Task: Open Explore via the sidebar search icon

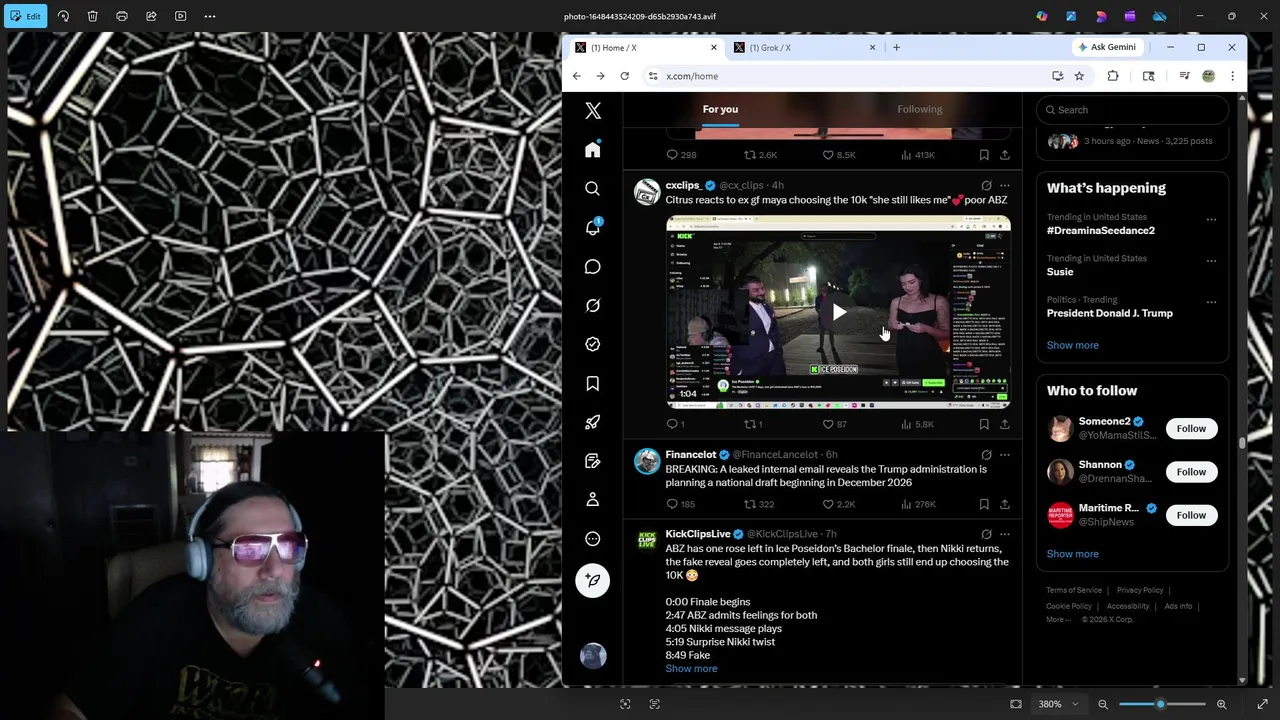Action: tap(593, 188)
